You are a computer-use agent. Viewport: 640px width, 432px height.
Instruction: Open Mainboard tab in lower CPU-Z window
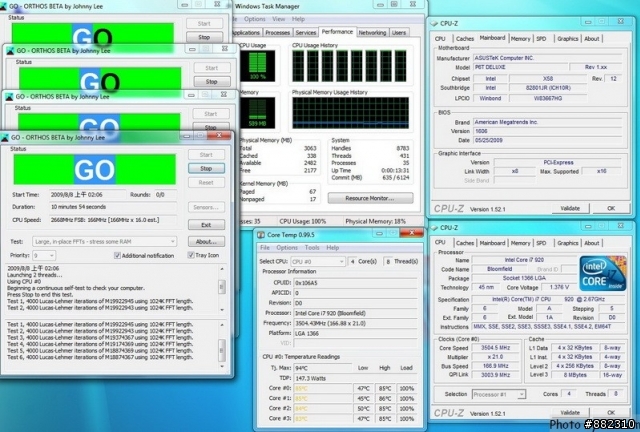[492, 243]
